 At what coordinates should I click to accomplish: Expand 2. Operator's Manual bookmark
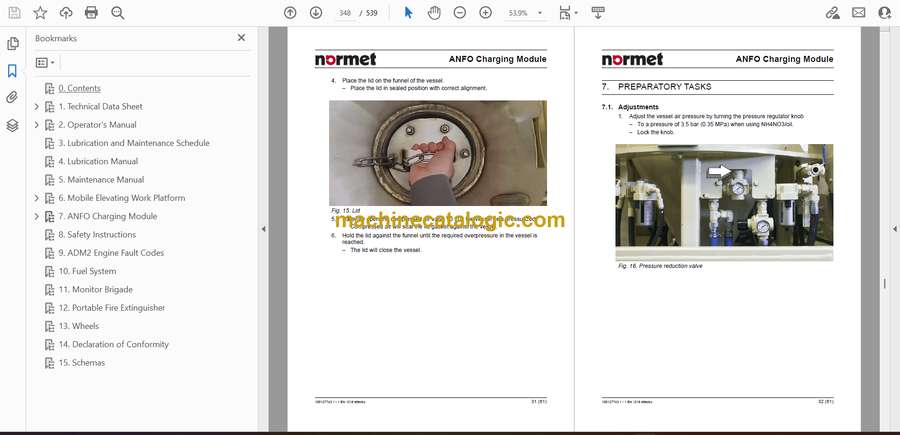pyautogui.click(x=37, y=125)
